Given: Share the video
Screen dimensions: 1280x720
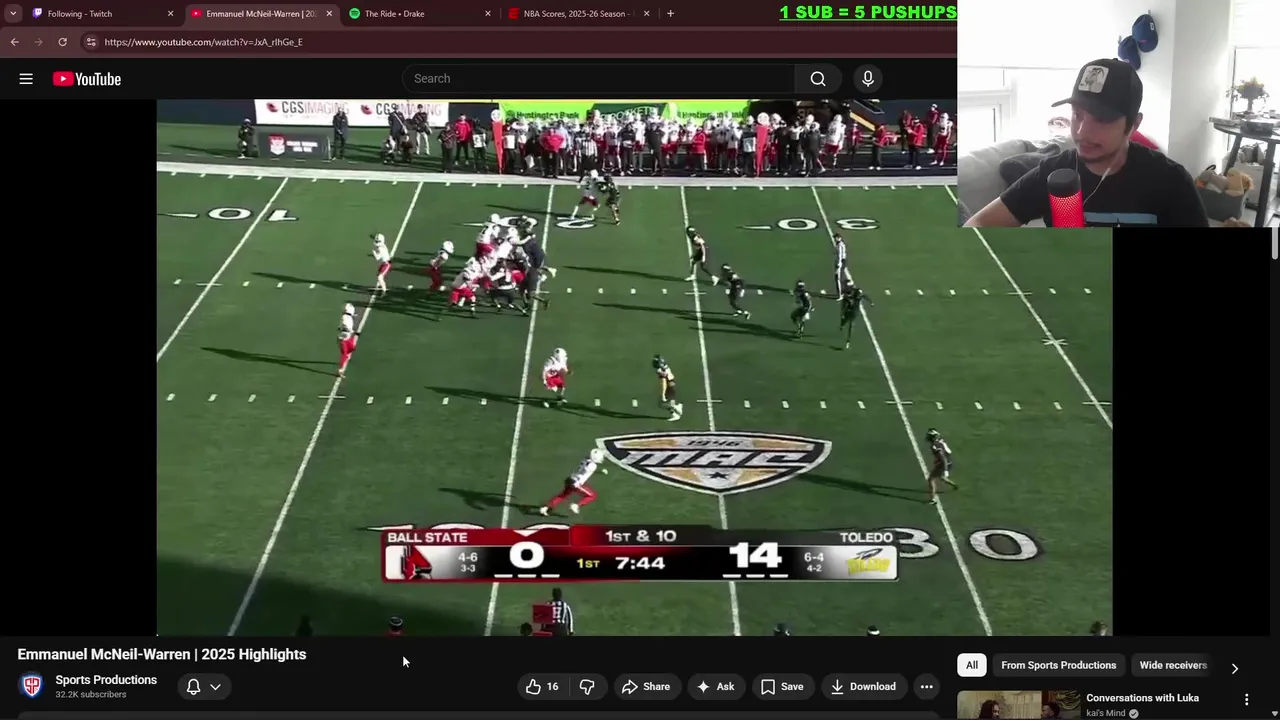Looking at the screenshot, I should (646, 686).
